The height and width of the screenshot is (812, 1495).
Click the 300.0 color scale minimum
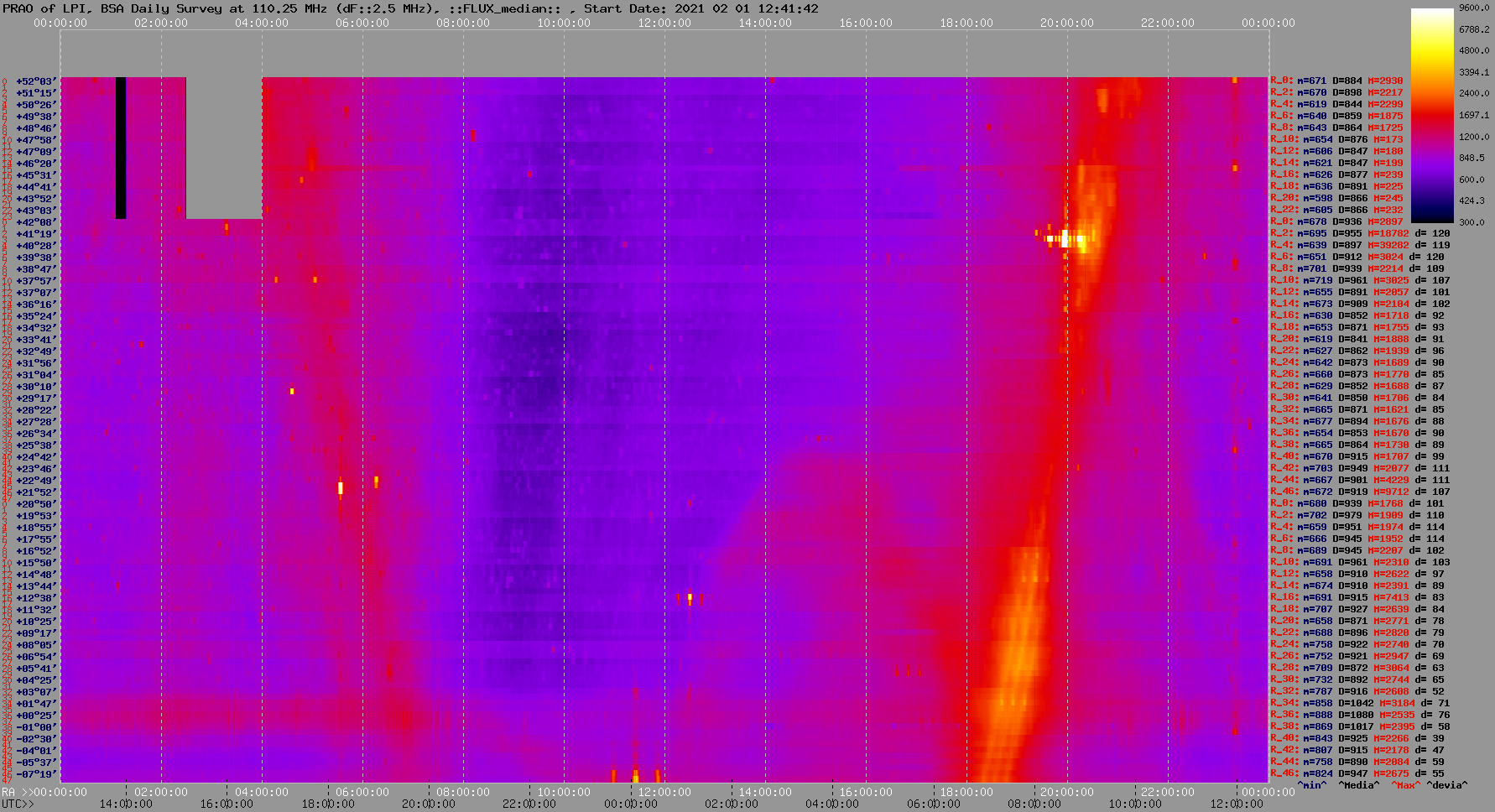point(1472,222)
